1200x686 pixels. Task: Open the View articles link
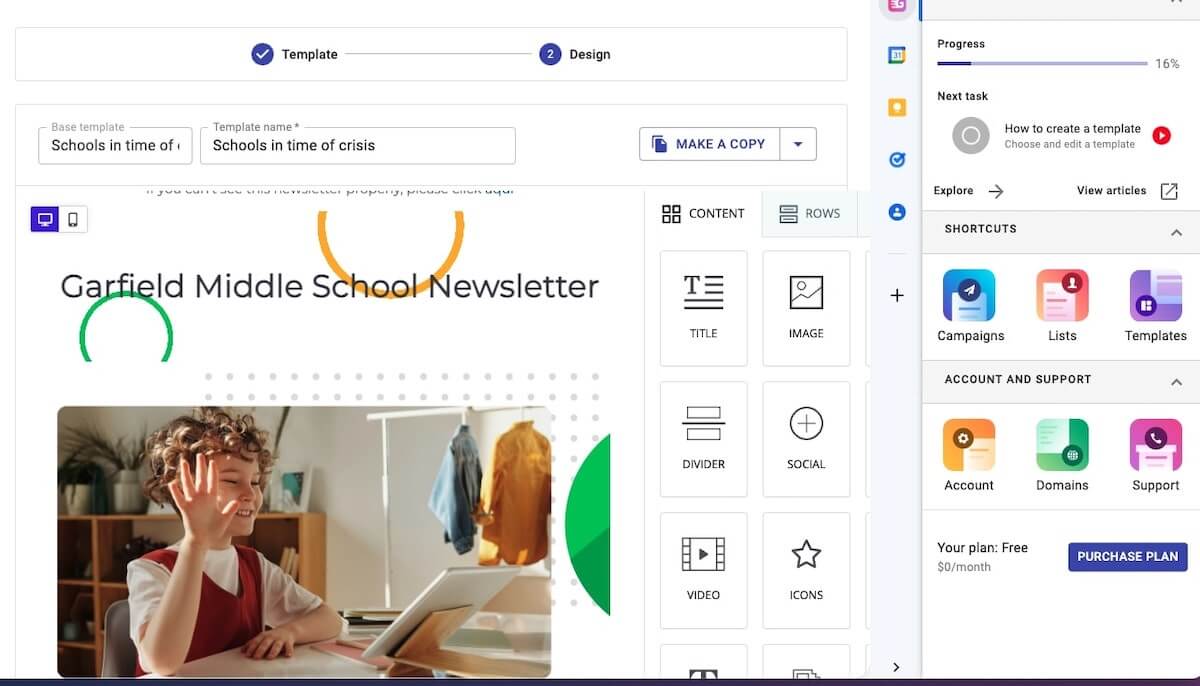point(1127,191)
